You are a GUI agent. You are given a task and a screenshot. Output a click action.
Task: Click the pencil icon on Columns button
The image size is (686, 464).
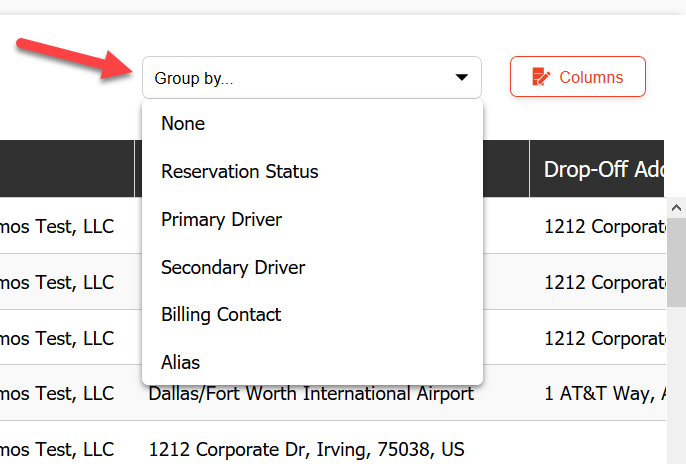(x=541, y=77)
